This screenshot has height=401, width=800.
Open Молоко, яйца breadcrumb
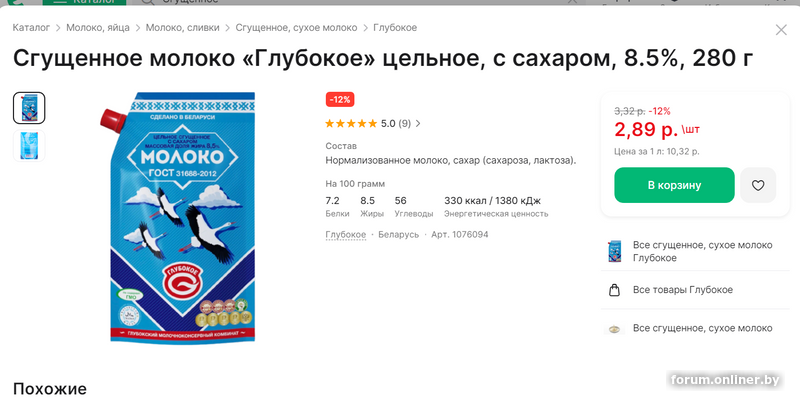[x=98, y=28]
